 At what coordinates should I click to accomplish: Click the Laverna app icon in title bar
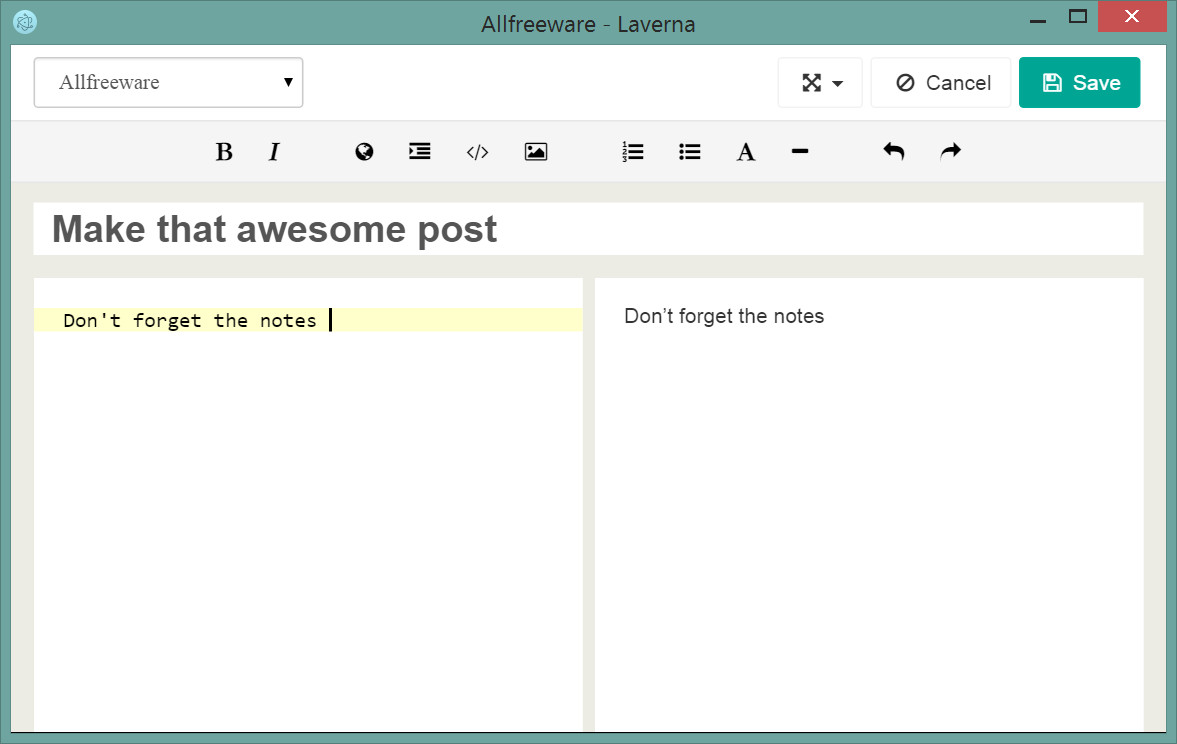pos(25,23)
